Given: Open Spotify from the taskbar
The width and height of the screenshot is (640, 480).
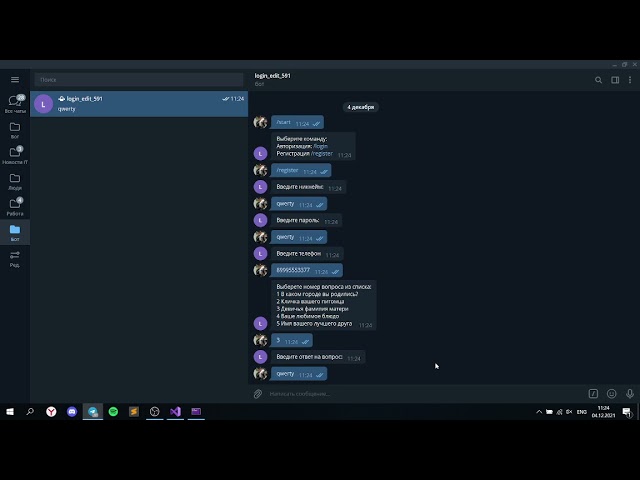Looking at the screenshot, I should pyautogui.click(x=113, y=411).
